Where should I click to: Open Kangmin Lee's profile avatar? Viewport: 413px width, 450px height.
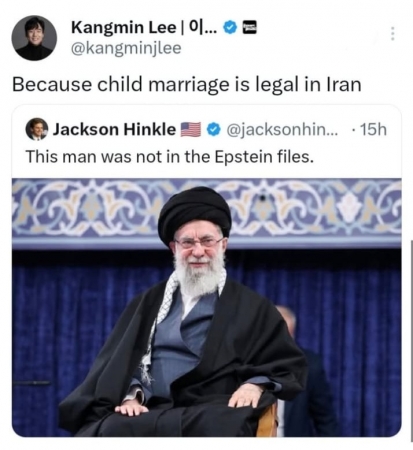[34, 38]
